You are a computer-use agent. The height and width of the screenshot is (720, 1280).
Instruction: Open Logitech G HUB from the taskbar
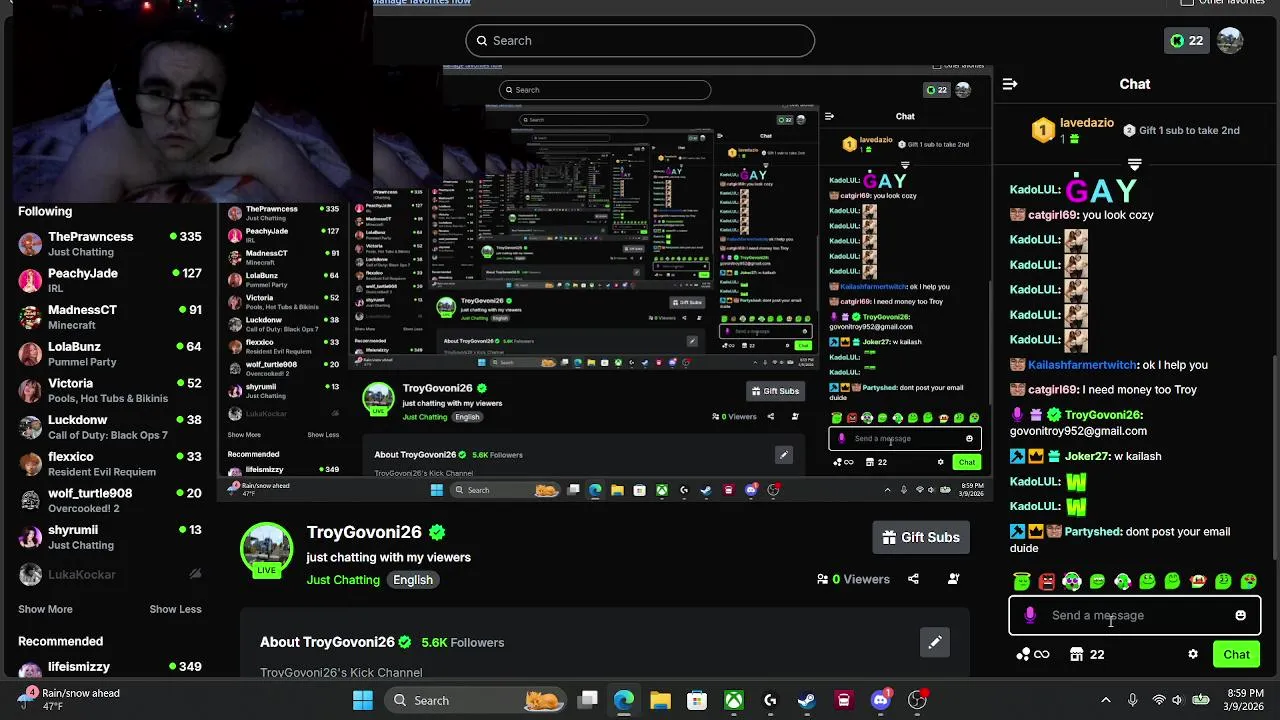[x=770, y=700]
